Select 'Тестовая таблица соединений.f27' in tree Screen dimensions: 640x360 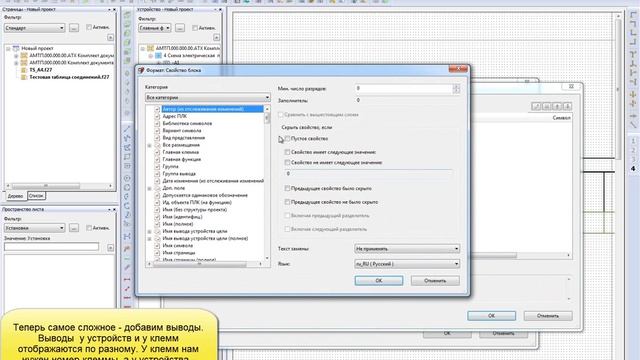point(69,77)
